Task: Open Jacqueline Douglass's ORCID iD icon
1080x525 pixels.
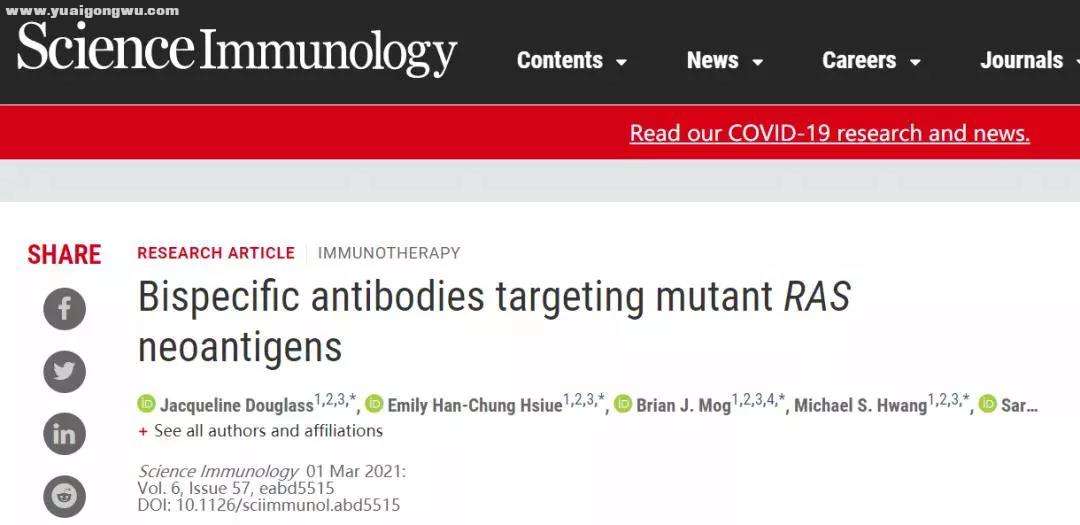Action: (147, 404)
